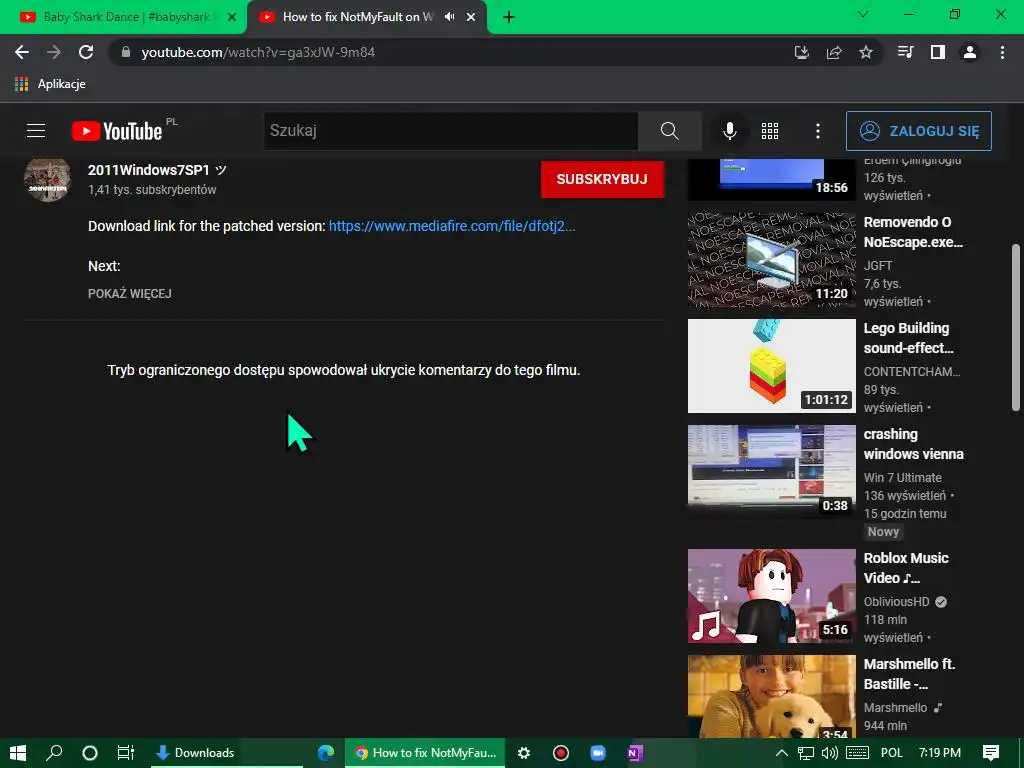This screenshot has height=768, width=1024.
Task: Switch to Downloads window on taskbar
Action: point(227,753)
